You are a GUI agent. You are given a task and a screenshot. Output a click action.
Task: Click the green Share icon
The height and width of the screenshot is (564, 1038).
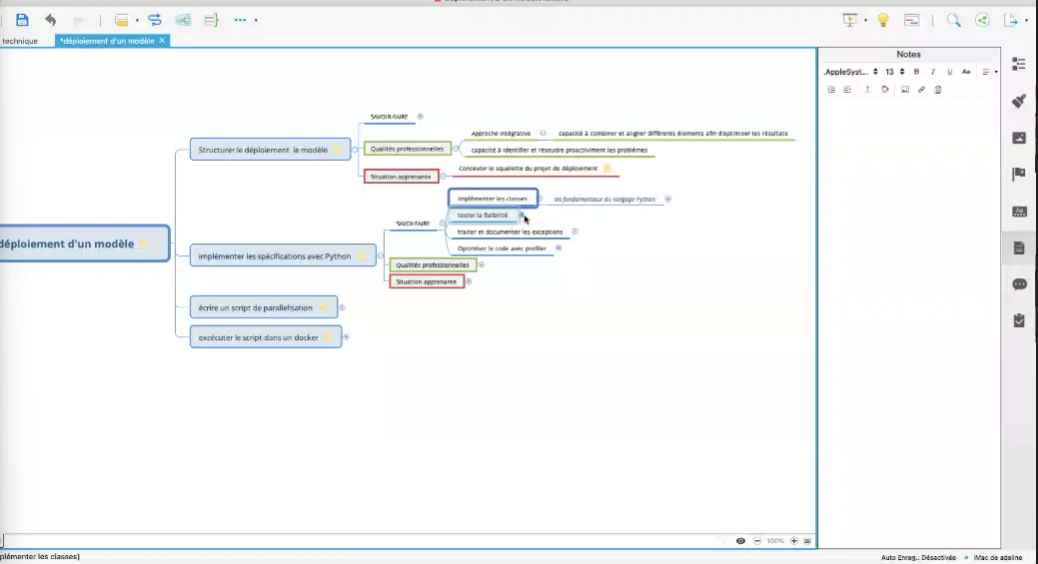tap(983, 19)
